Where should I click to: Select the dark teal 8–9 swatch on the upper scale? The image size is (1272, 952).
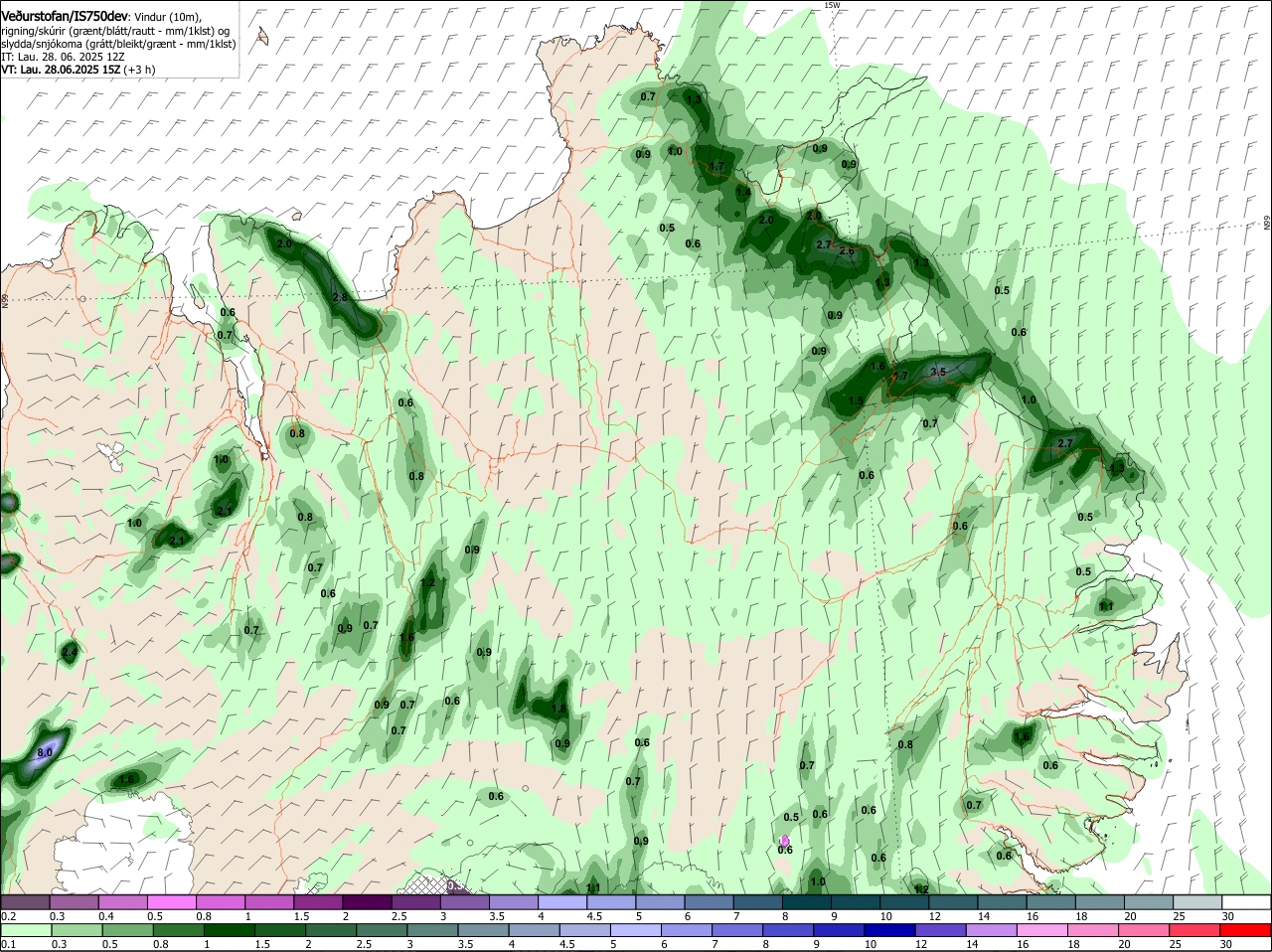tap(807, 902)
